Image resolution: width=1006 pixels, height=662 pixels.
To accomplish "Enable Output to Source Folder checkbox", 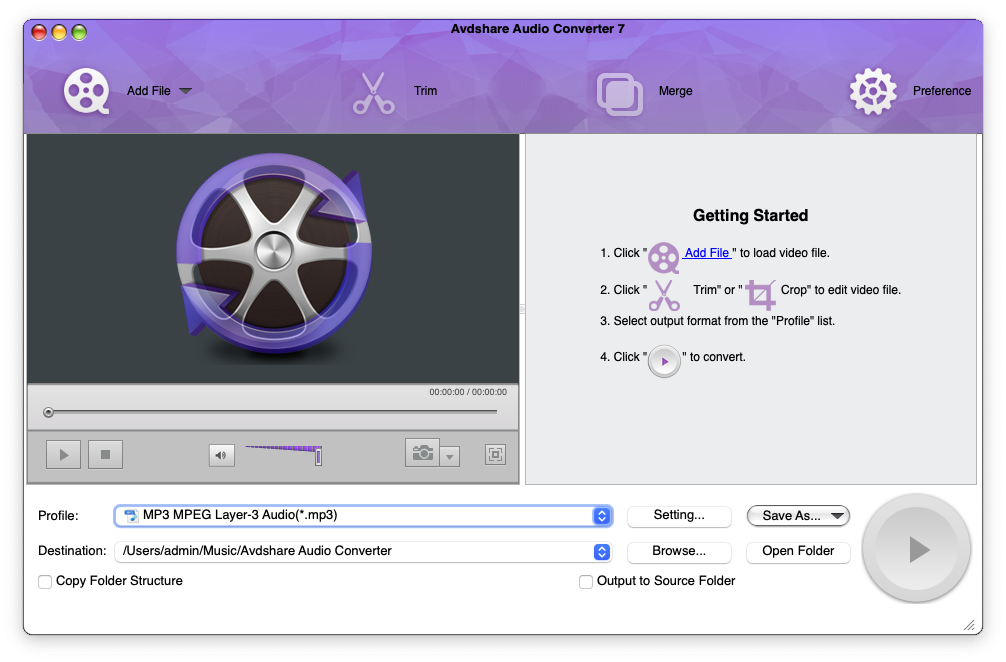I will pyautogui.click(x=586, y=582).
